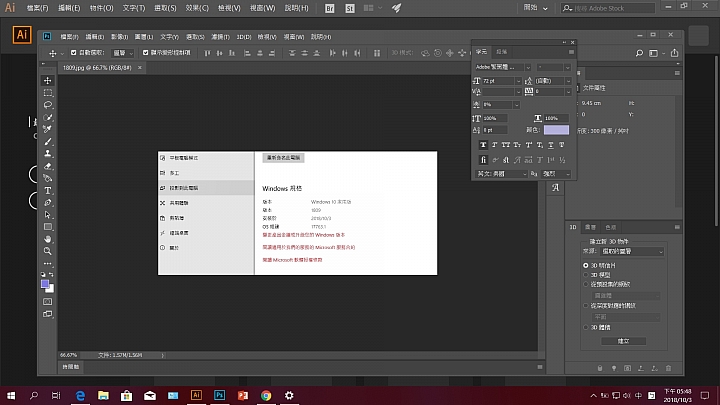Open the Timeline (時間軸) panel tab

tap(71, 367)
